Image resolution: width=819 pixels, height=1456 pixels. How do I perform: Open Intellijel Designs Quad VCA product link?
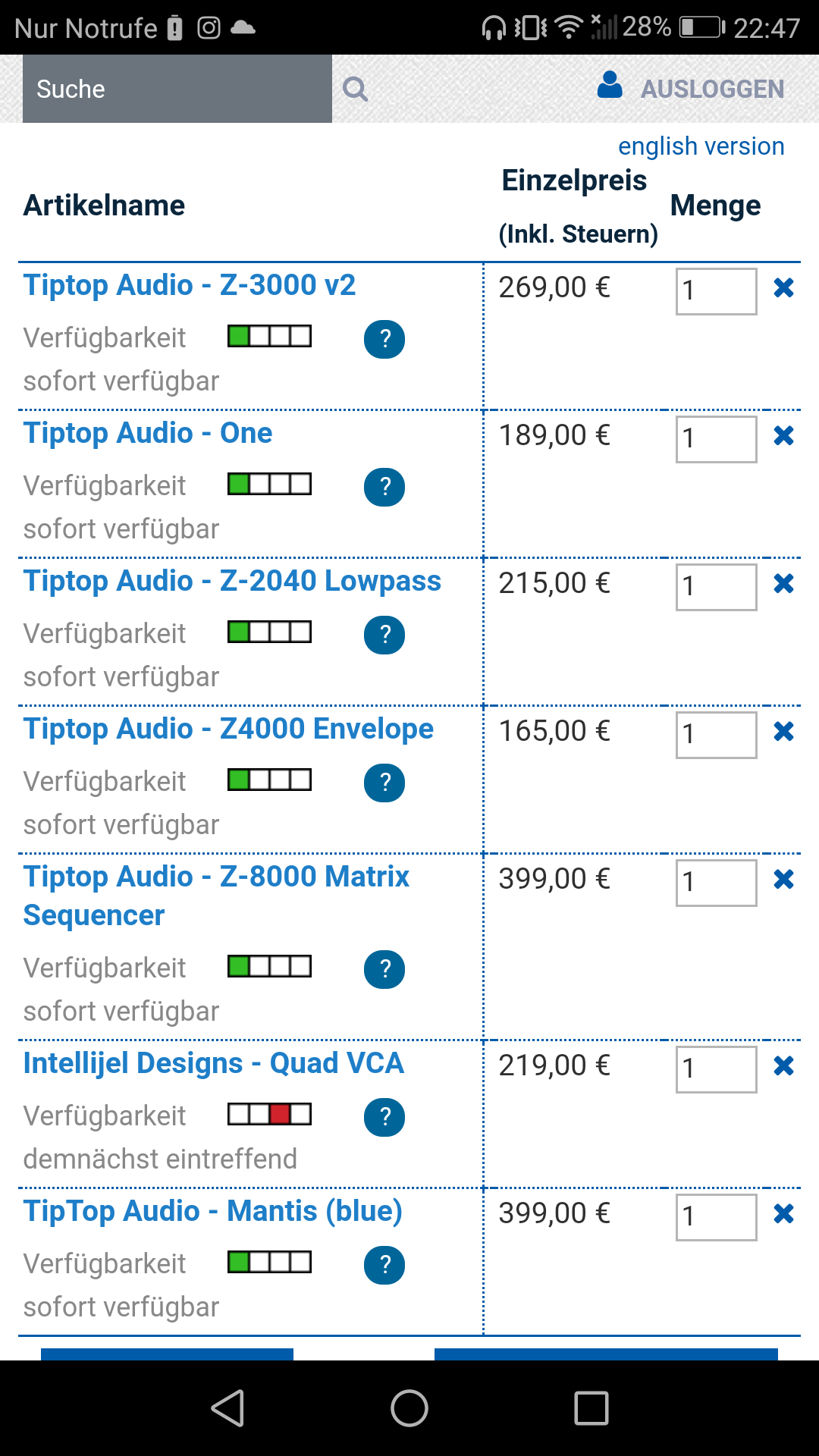click(213, 1063)
